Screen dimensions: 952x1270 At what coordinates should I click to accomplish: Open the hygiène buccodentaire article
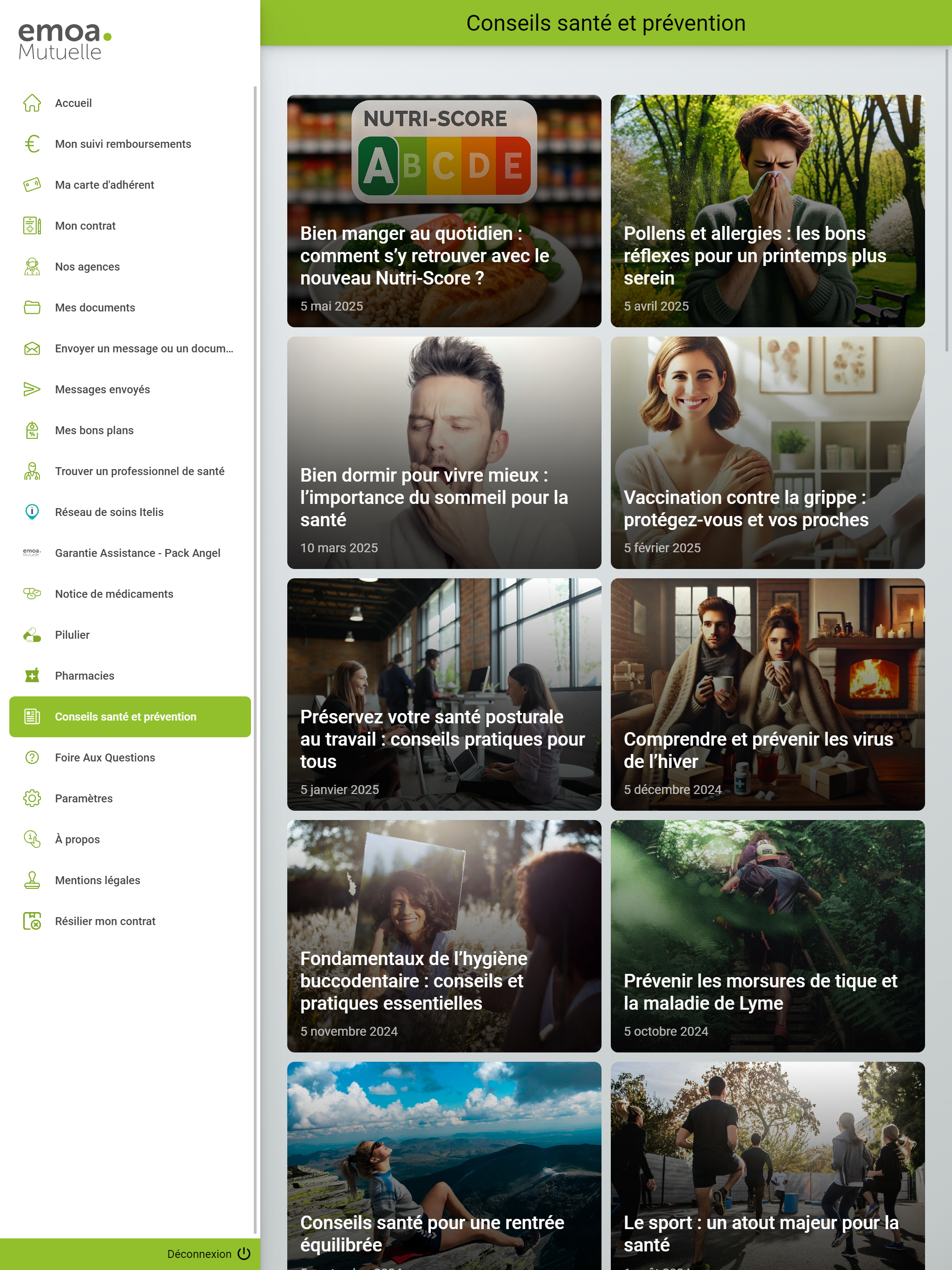pyautogui.click(x=444, y=936)
